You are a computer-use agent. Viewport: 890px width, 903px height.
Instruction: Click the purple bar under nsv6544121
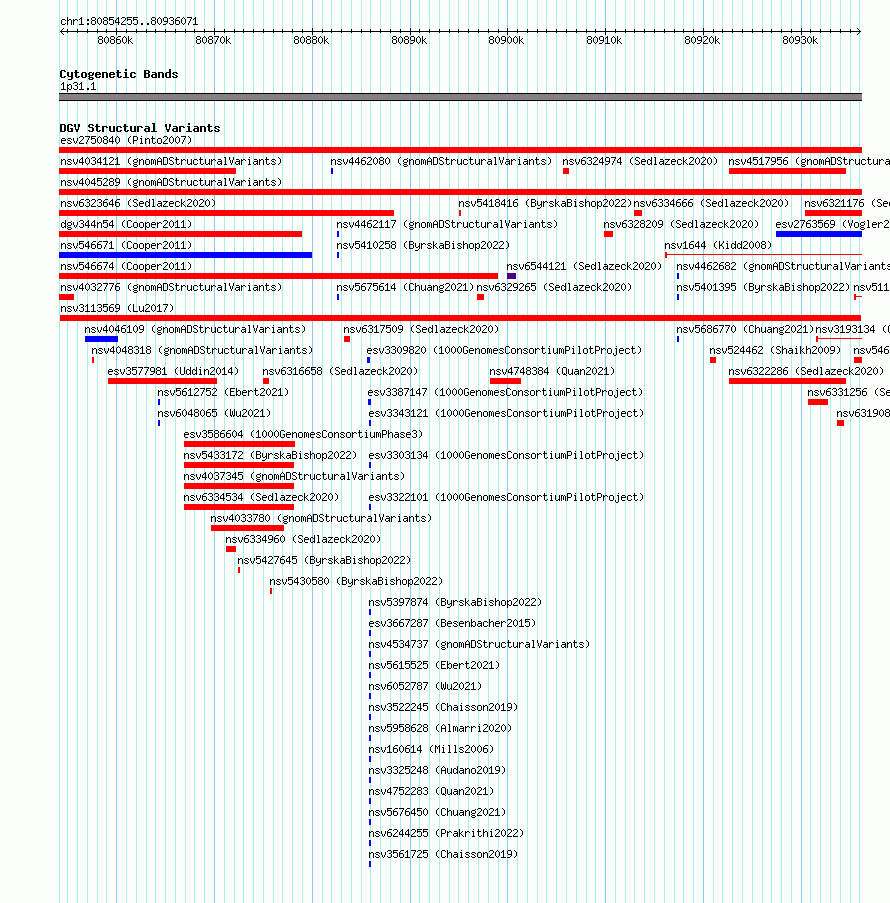coord(512,276)
